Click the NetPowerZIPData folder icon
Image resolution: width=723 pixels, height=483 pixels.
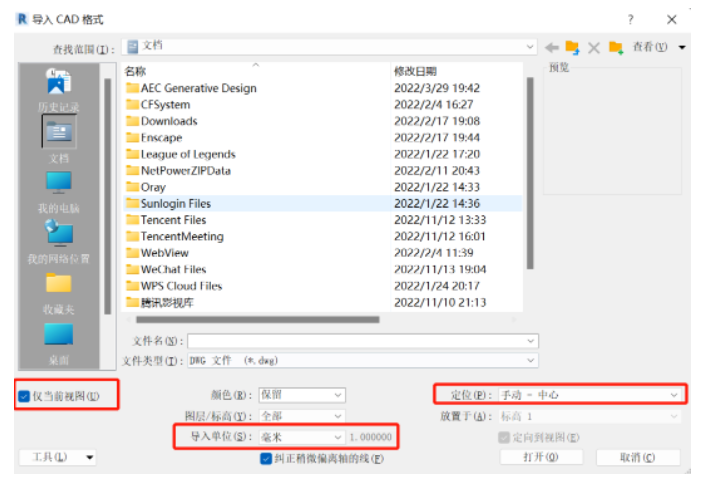[133, 170]
